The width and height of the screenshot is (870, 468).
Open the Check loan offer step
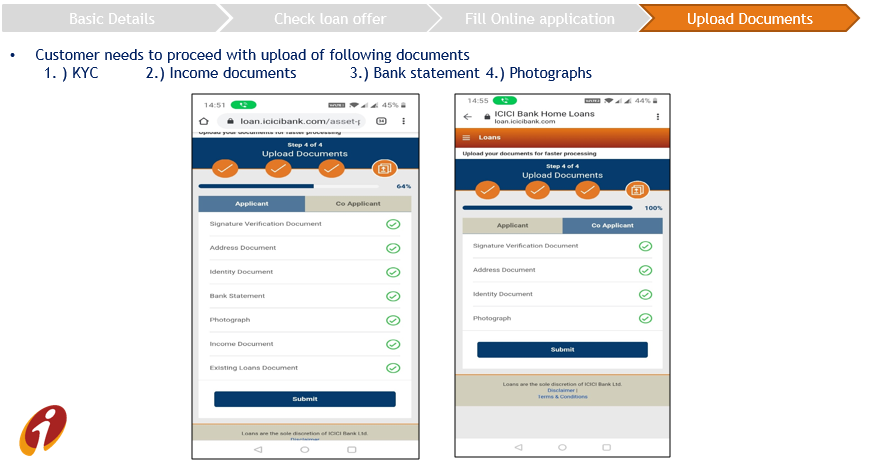[x=330, y=18]
